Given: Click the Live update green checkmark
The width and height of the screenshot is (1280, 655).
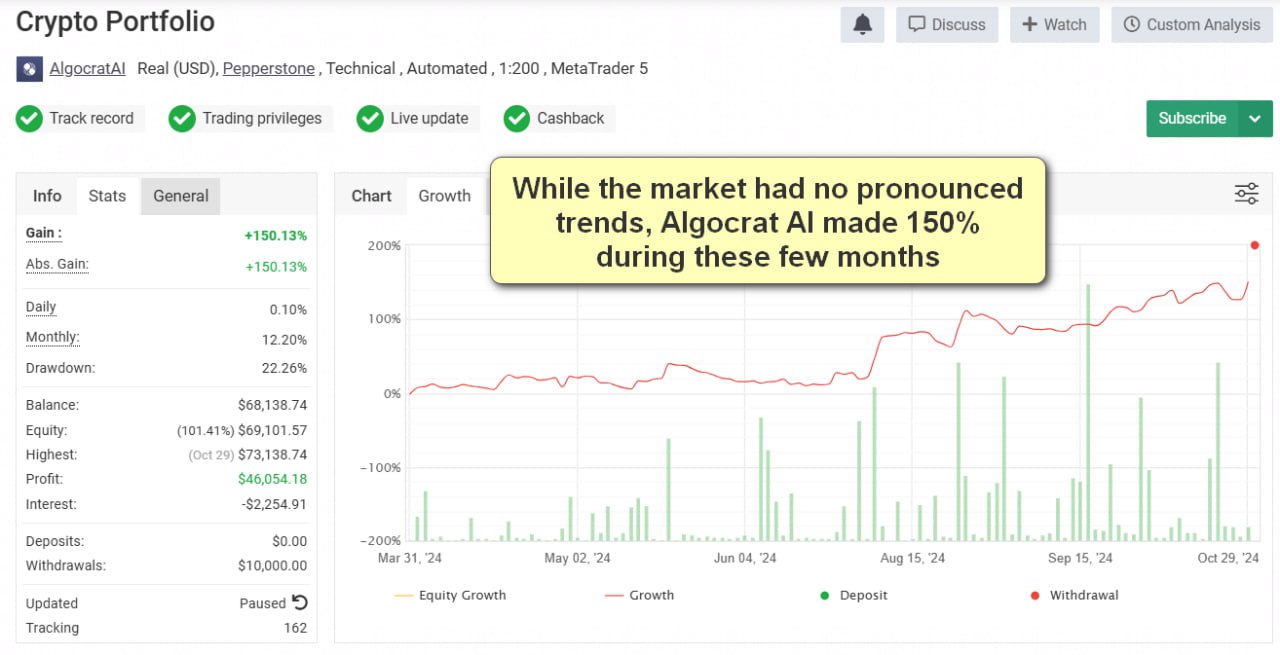Looking at the screenshot, I should pos(370,118).
